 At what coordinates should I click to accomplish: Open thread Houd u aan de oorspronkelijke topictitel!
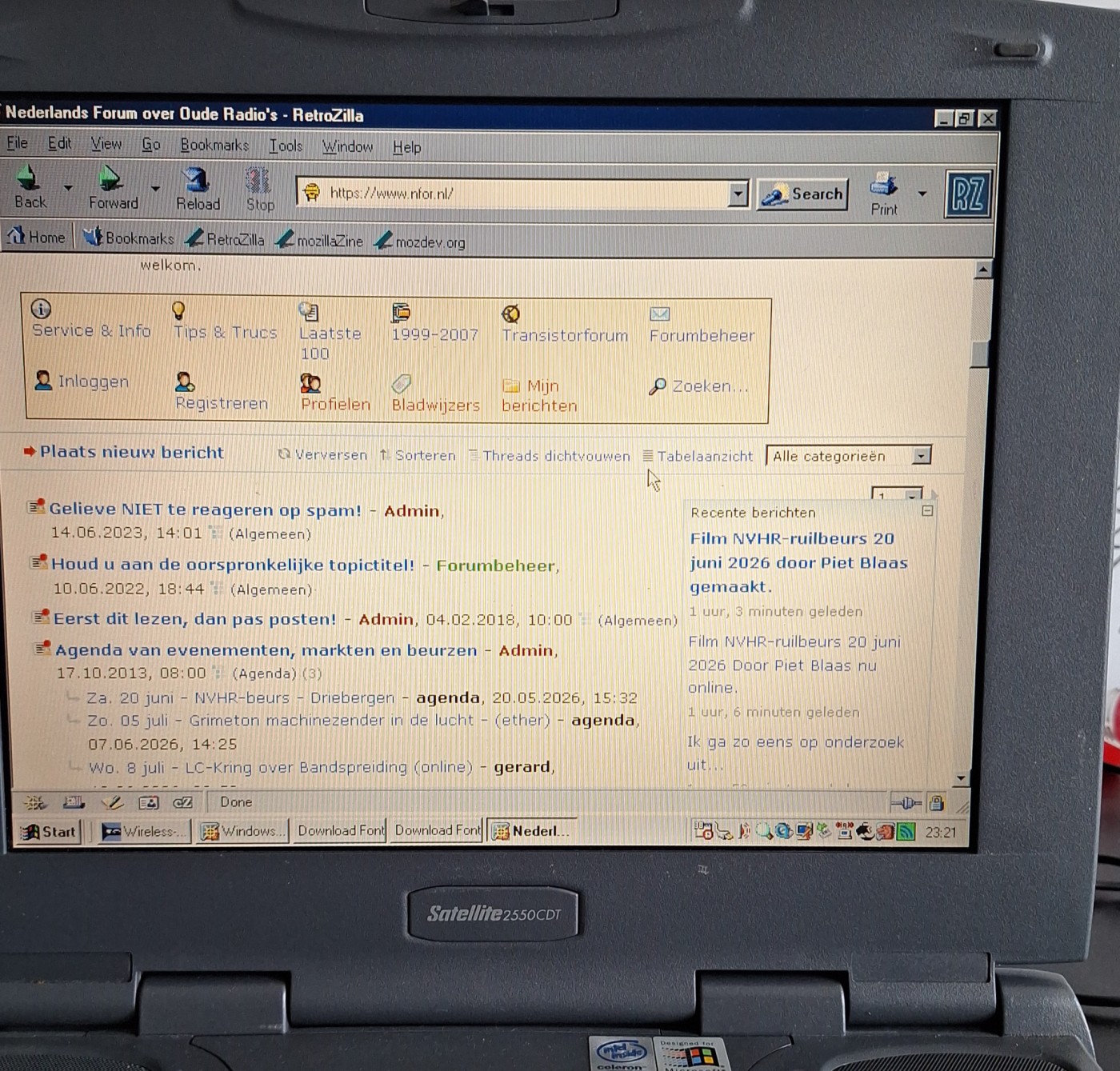233,565
